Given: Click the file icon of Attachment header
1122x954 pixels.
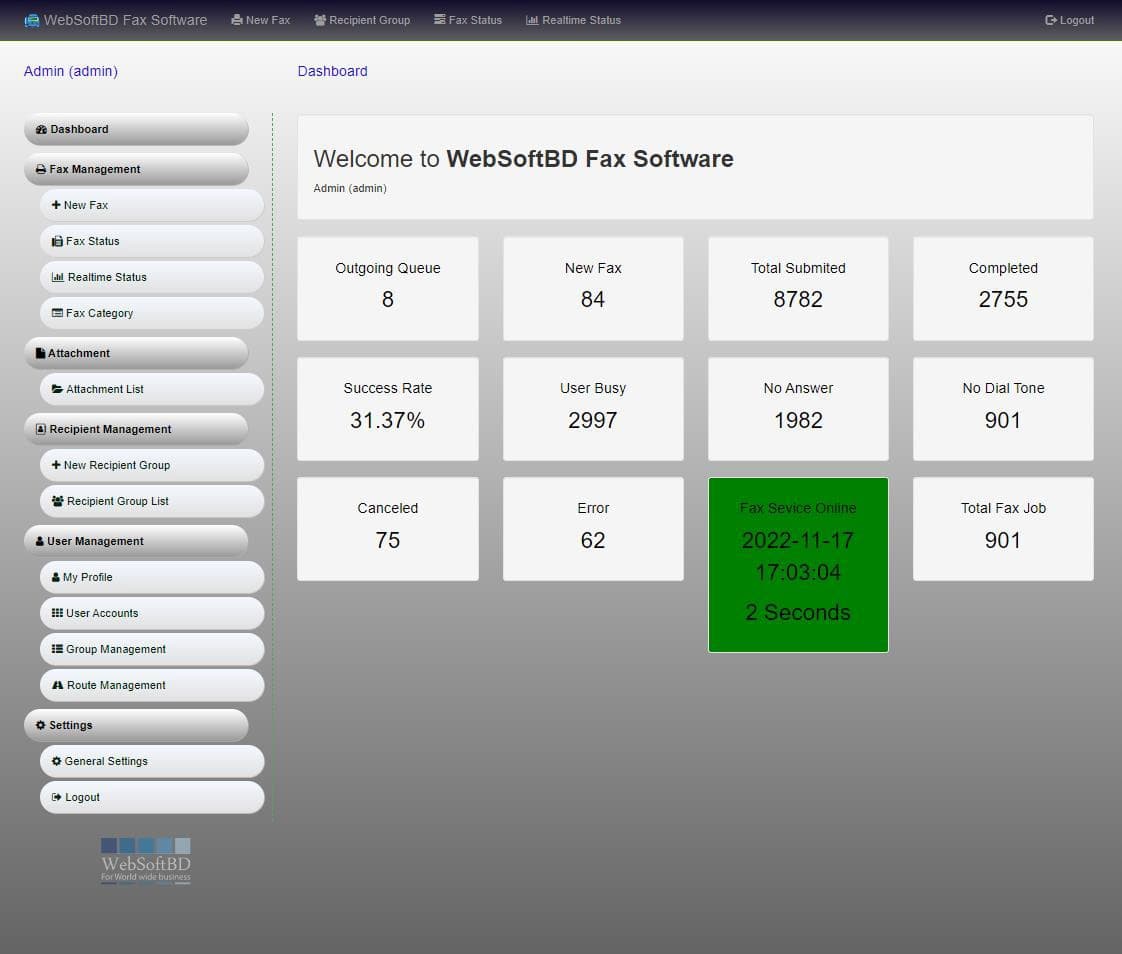Looking at the screenshot, I should [40, 353].
